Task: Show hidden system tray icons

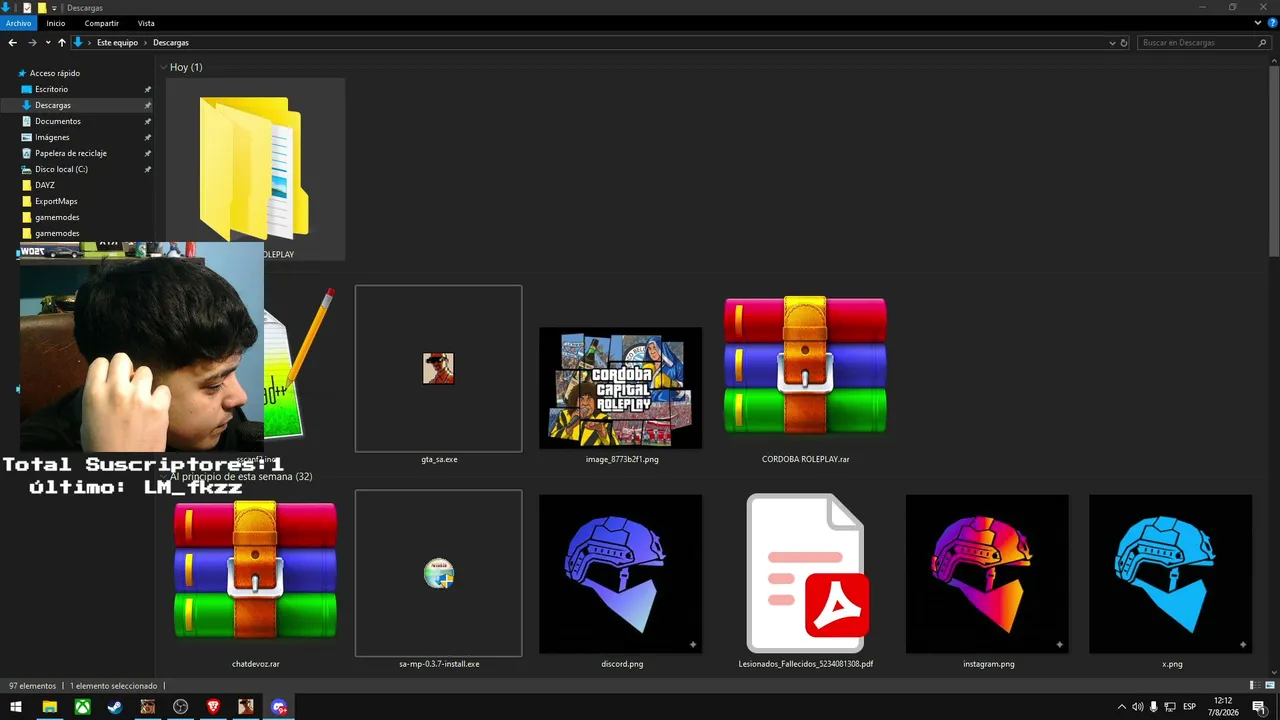Action: pyautogui.click(x=1121, y=707)
